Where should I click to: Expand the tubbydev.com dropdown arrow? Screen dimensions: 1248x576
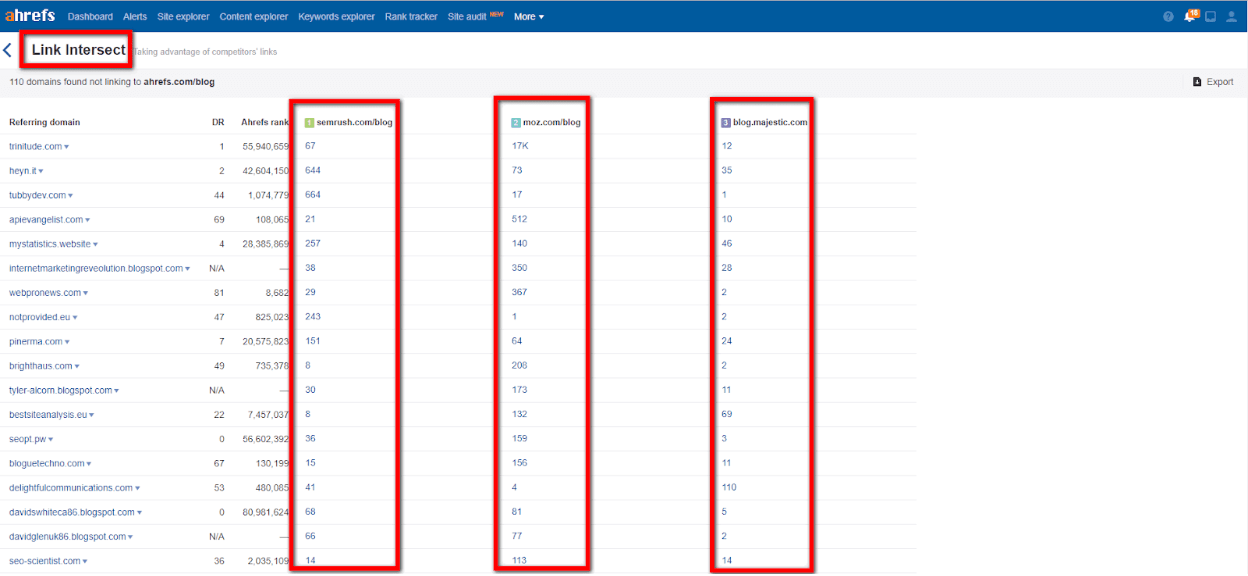70,196
